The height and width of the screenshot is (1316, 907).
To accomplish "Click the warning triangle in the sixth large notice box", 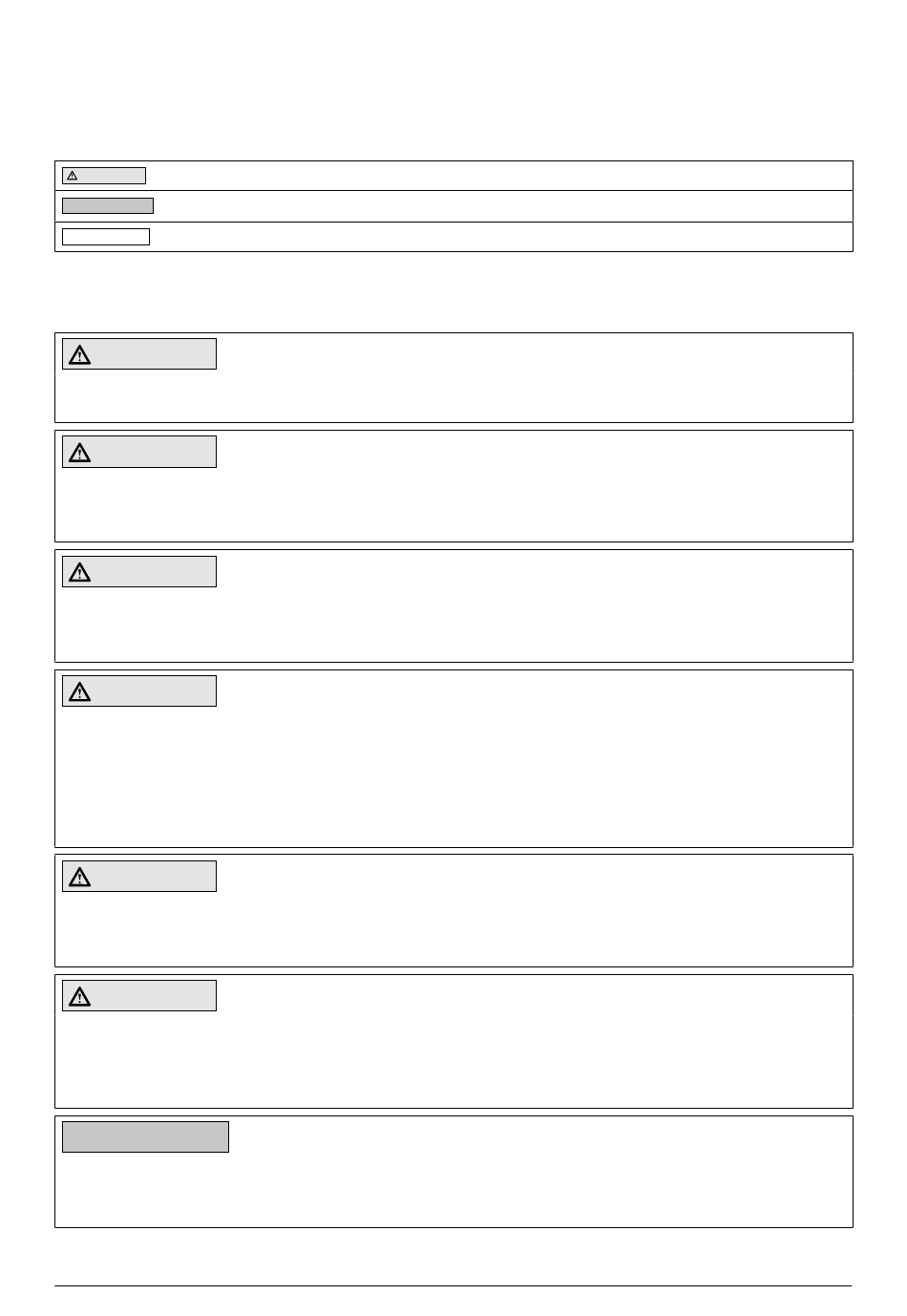I will point(80,997).
